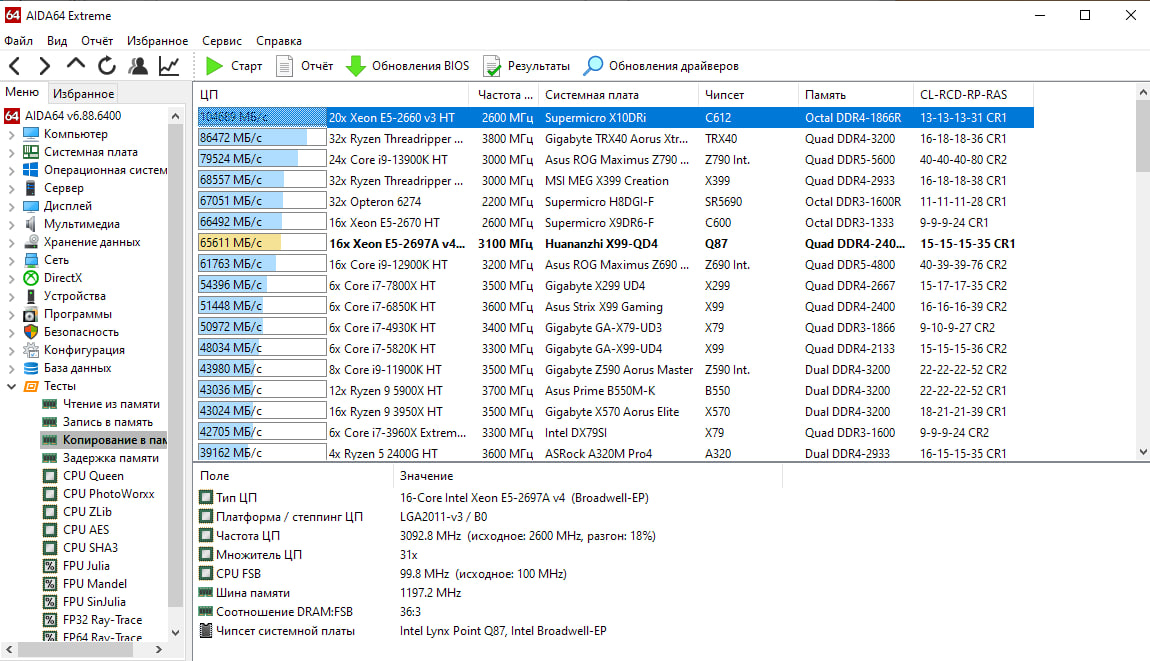Click Обновления драйверов in toolbar
The image size is (1150, 661).
coord(661,66)
